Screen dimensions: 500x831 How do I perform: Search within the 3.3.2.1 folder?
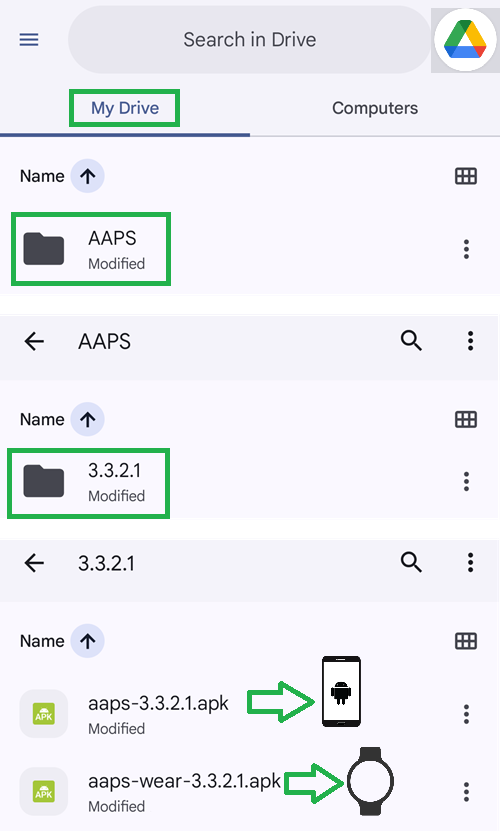pos(411,562)
